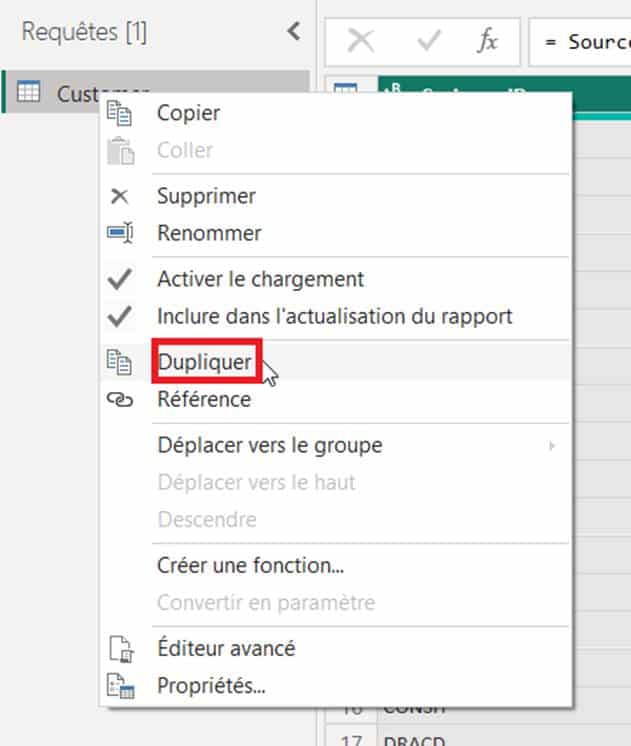Screen dimensions: 631x746
Task: Click the Supprimer X icon
Action: pyautogui.click(x=120, y=196)
